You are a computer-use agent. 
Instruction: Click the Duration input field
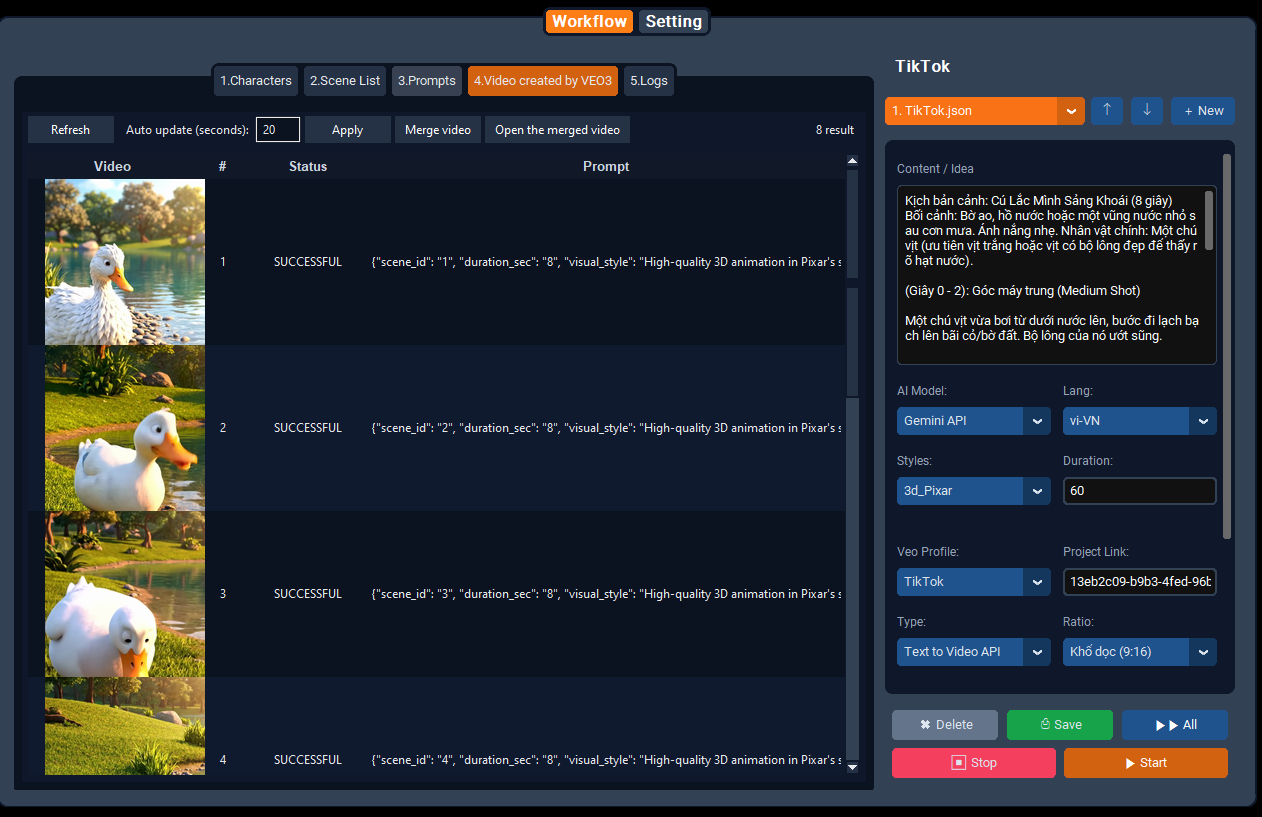[1139, 491]
